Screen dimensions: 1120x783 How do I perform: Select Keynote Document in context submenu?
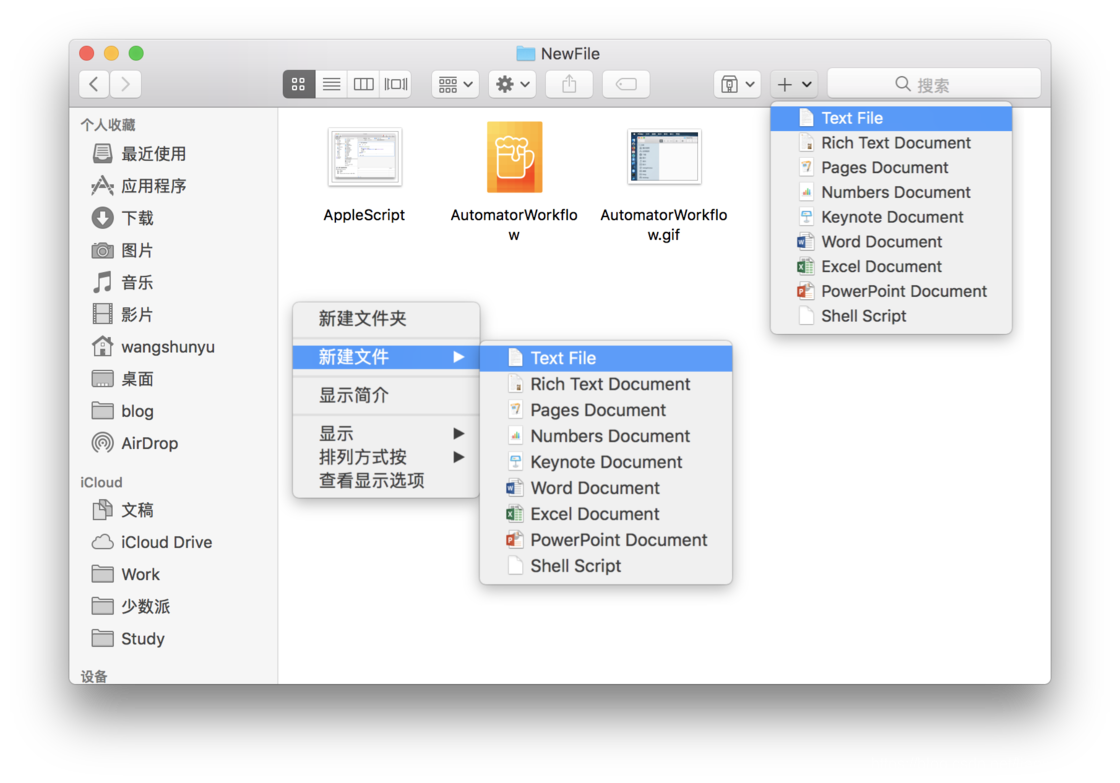coord(606,462)
